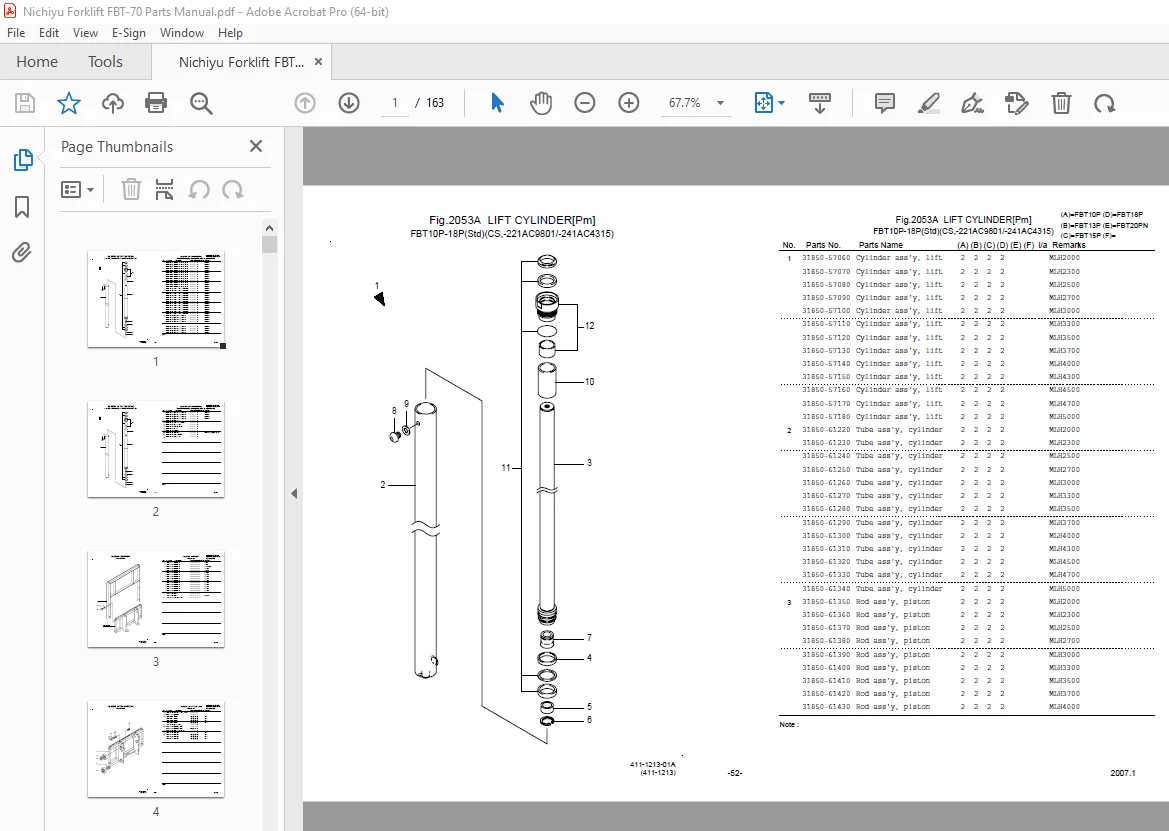Screen dimensions: 1169x831
Task: Switch to the Home tab
Action: pyautogui.click(x=37, y=62)
